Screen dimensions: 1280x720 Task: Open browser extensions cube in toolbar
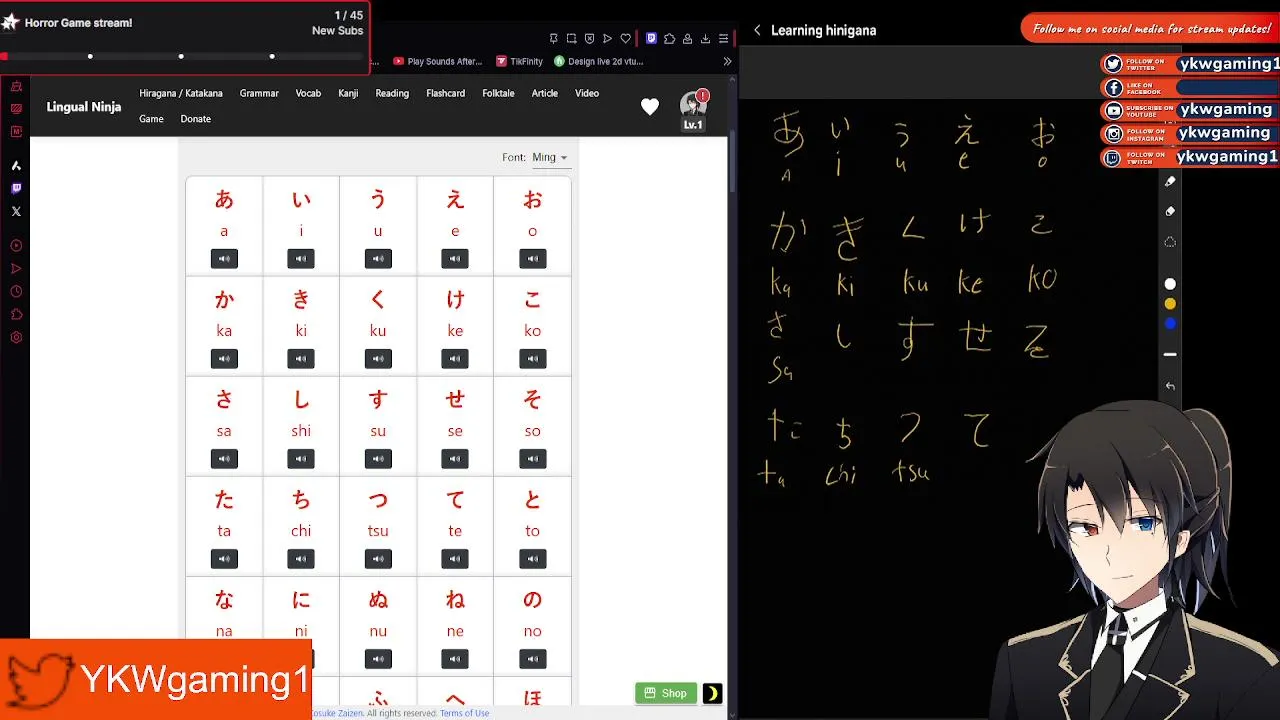(x=669, y=39)
